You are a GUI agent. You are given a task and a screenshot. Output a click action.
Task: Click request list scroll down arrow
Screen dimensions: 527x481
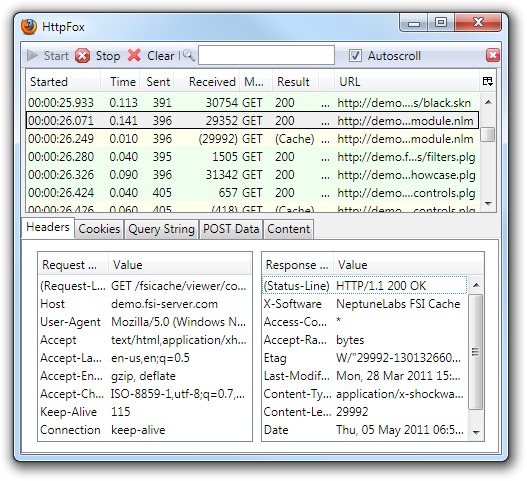(x=488, y=203)
